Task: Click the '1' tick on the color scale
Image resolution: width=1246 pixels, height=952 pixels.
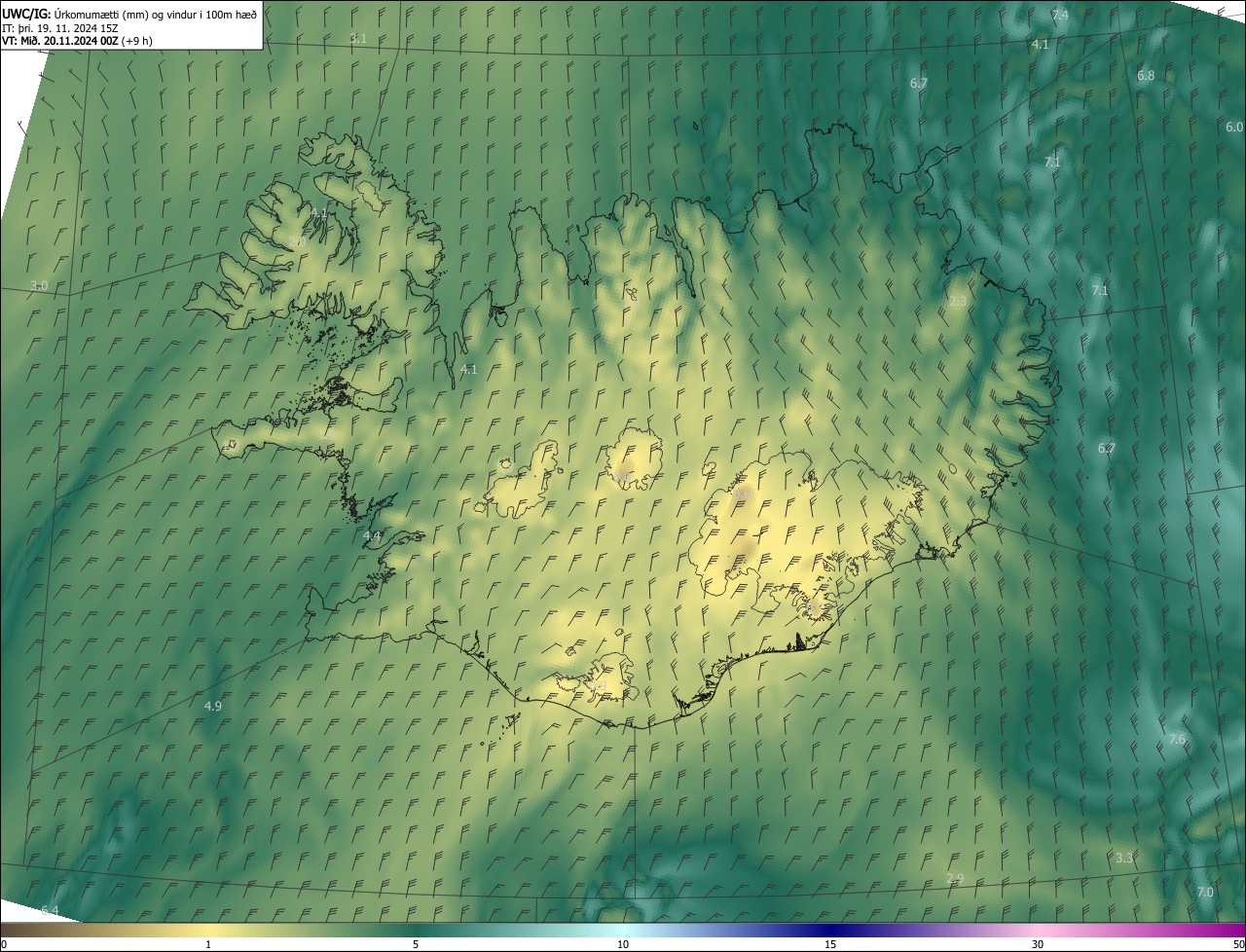Action: click(x=208, y=945)
